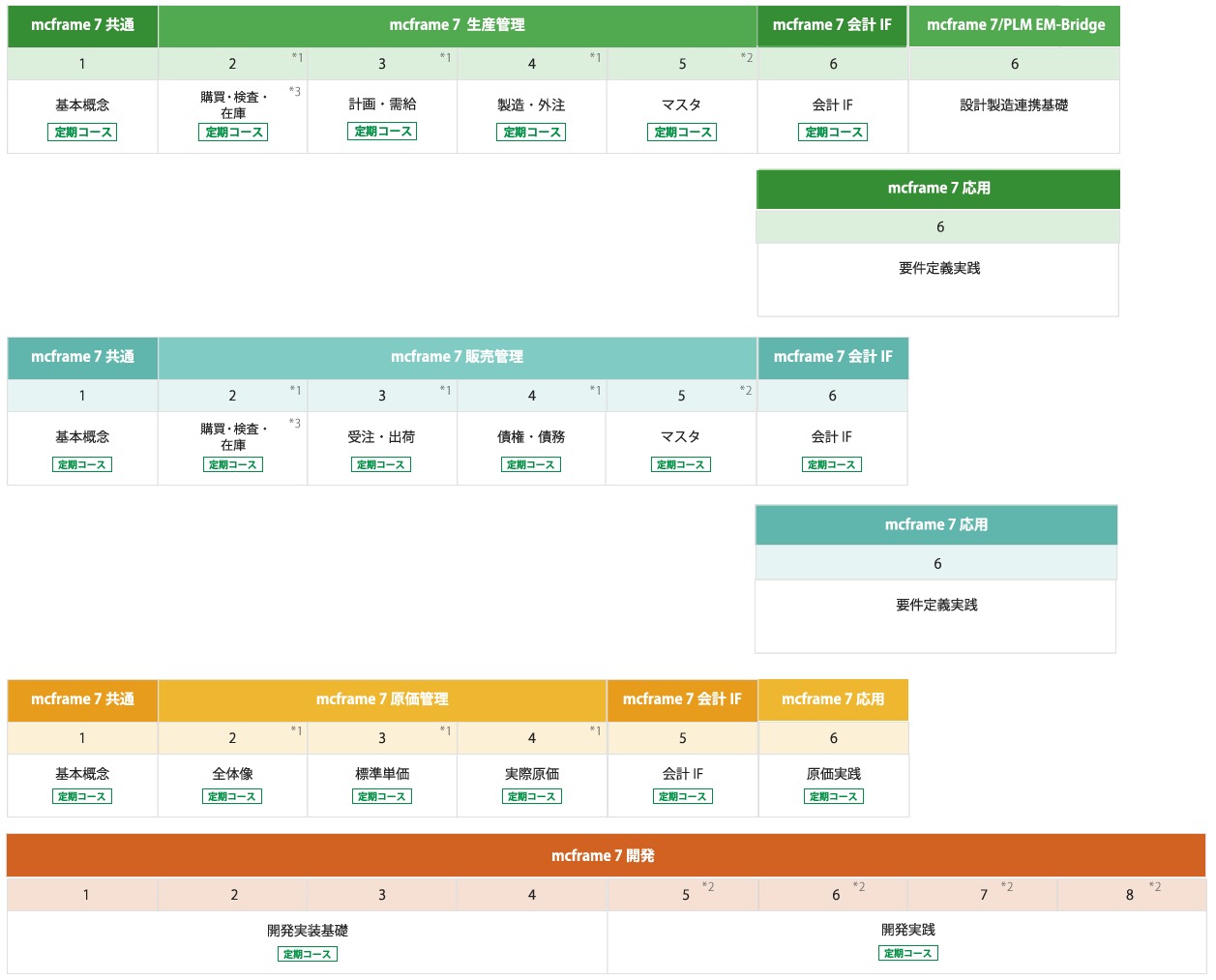
Task: Select the 実際原価 course name
Action: [532, 774]
